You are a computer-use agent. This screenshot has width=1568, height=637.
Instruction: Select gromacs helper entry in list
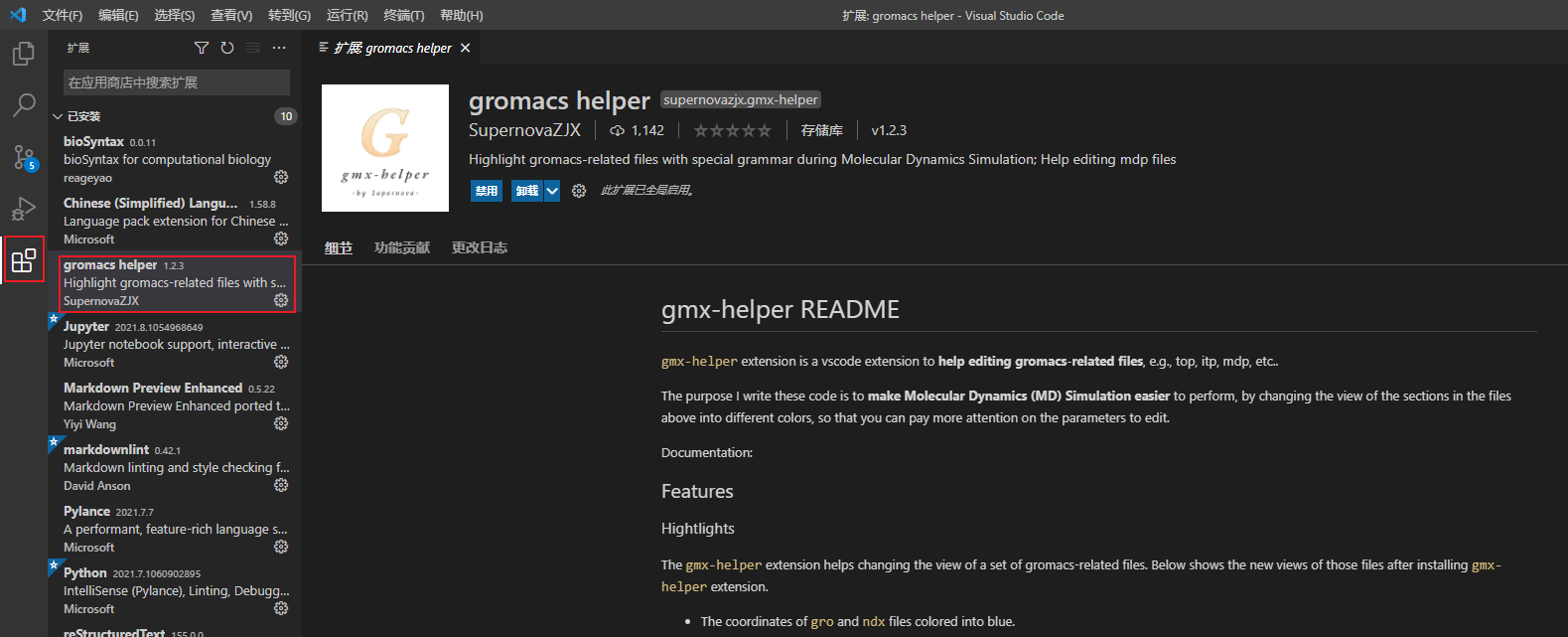click(174, 283)
